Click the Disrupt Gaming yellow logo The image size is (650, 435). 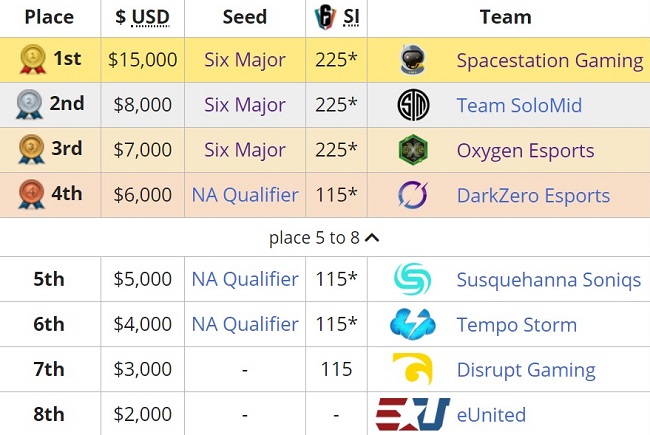413,369
